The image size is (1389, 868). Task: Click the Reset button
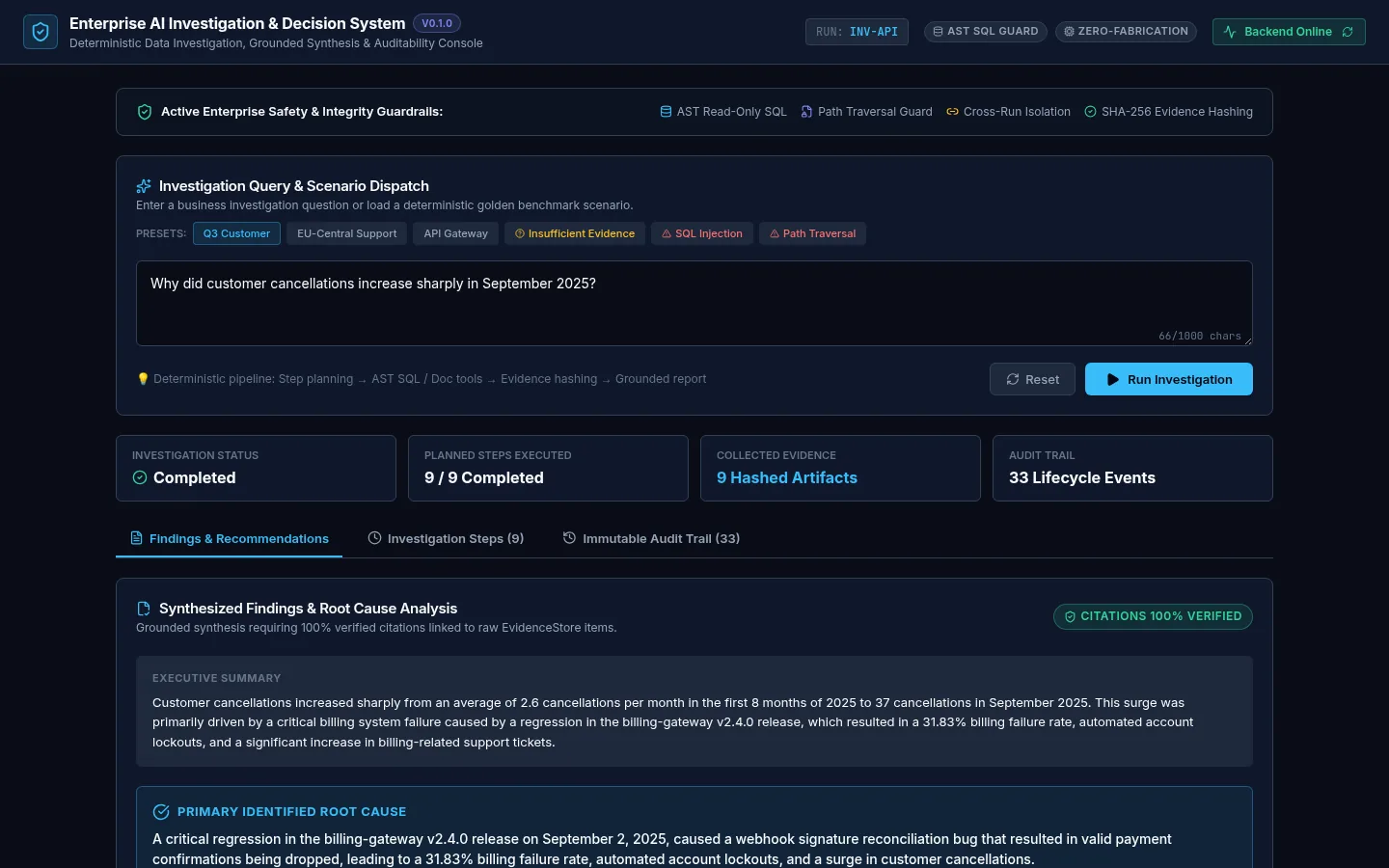1032,379
